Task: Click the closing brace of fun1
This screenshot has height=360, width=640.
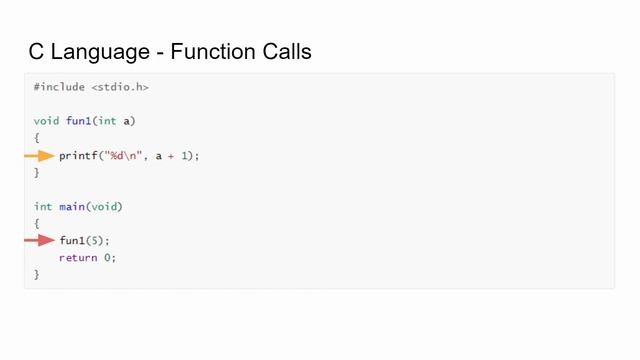Action: pyautogui.click(x=37, y=173)
